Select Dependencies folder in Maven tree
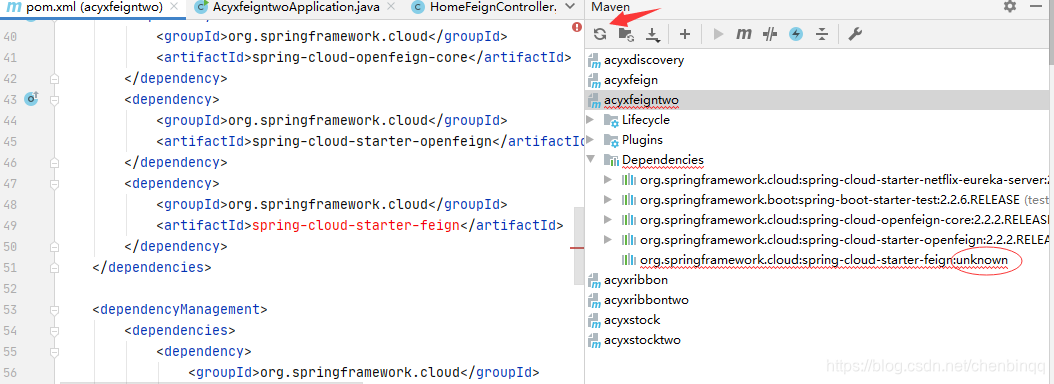Viewport: 1054px width, 384px height. (x=663, y=160)
